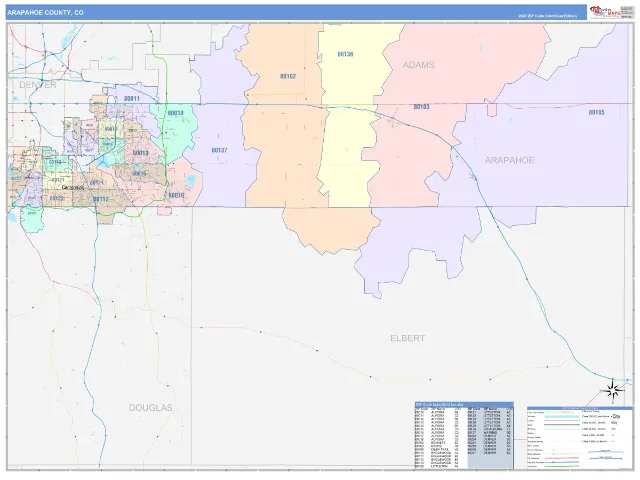The image size is (640, 480).
Task: Click the edition subtitle text in header
Action: (x=548, y=16)
